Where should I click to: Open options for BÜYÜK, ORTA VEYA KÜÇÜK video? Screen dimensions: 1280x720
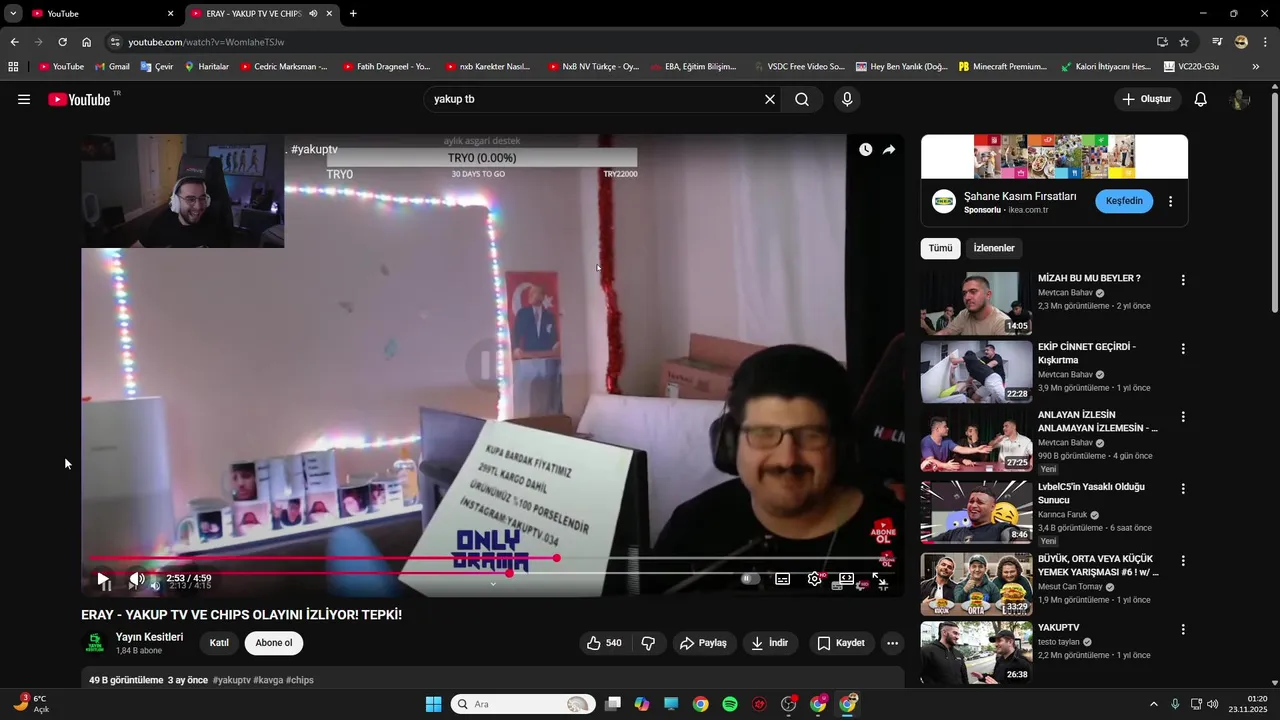(1183, 561)
